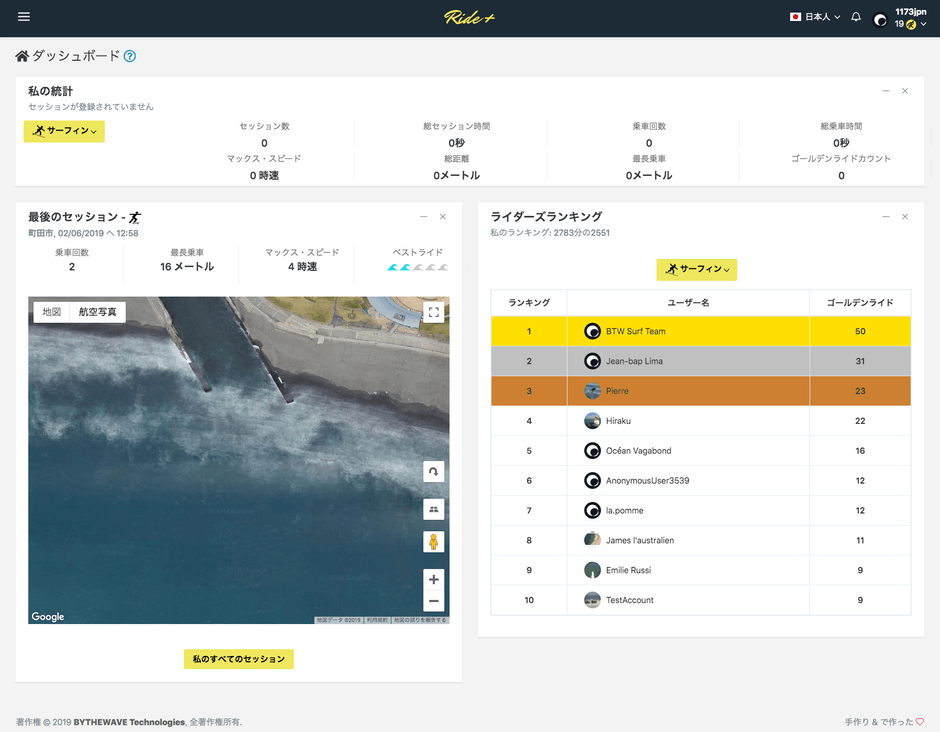Image resolution: width=940 pixels, height=732 pixels.
Task: Expand the サーフィン dropdown in rankings panel
Action: pos(696,270)
